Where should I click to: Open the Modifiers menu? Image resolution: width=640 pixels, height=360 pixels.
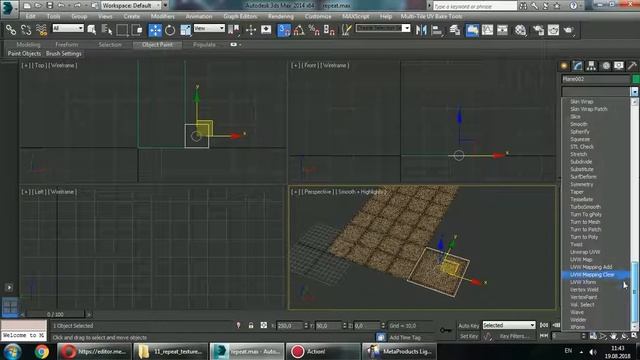162,16
